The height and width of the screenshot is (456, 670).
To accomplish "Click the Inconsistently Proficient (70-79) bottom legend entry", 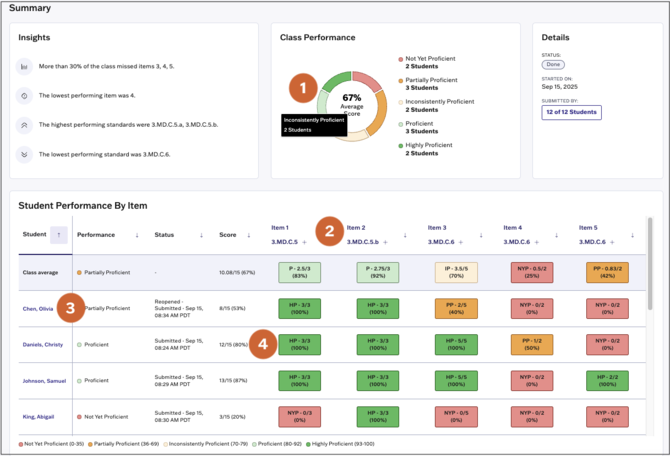I will (x=206, y=444).
